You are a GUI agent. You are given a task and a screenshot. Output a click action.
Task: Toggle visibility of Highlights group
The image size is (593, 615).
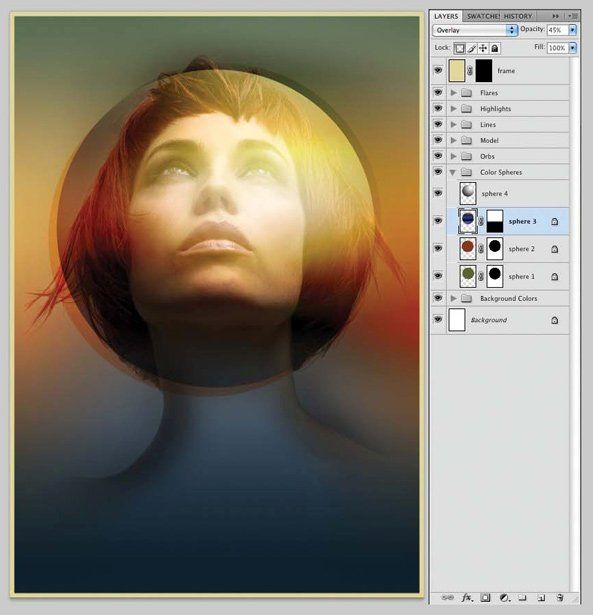point(438,108)
